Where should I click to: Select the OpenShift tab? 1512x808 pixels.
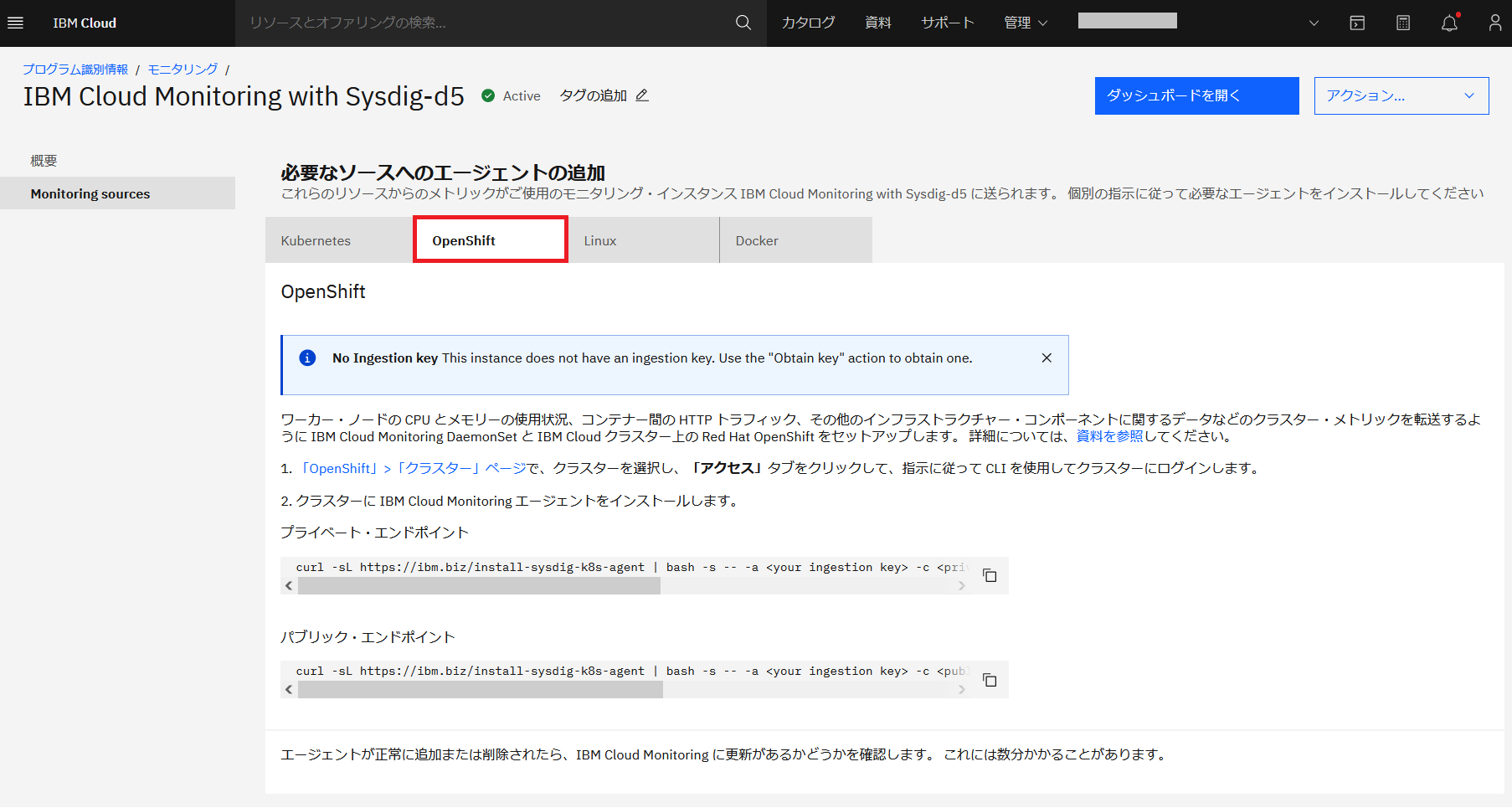coord(491,240)
